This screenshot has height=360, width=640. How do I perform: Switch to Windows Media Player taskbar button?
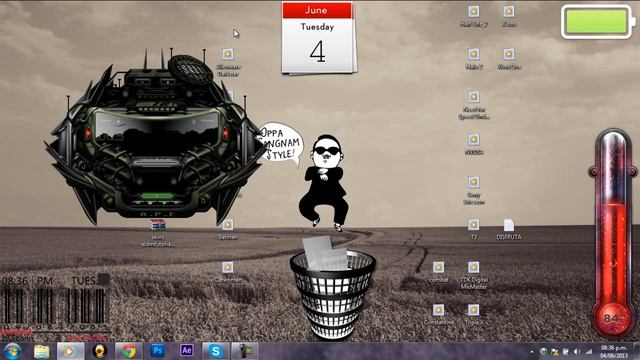[x=70, y=351]
